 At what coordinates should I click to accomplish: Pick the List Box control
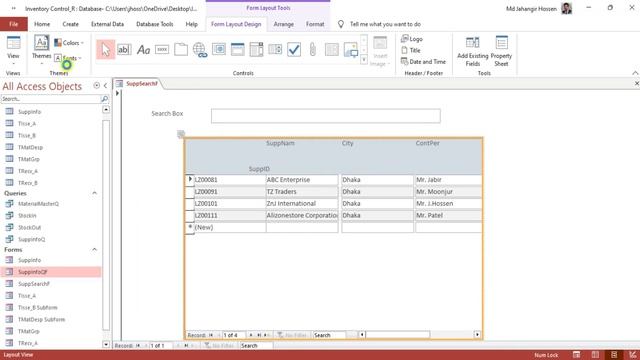point(275,50)
